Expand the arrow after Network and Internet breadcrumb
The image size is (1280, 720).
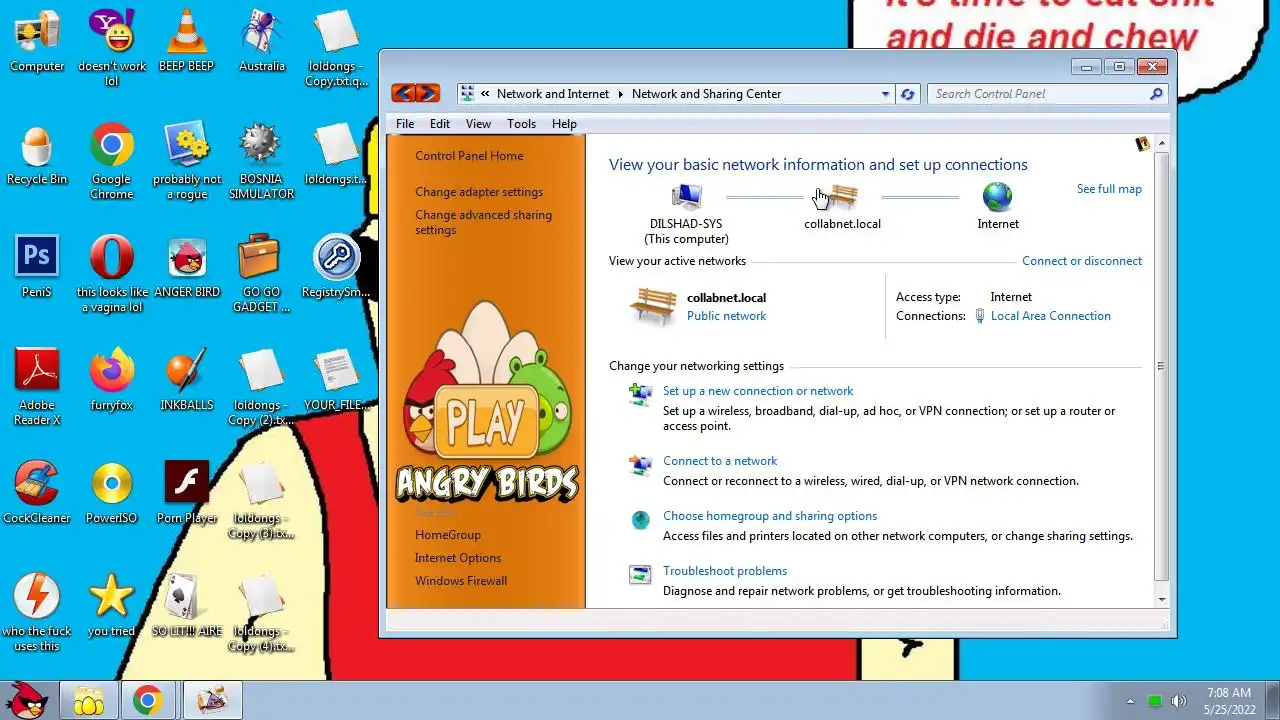coord(620,94)
